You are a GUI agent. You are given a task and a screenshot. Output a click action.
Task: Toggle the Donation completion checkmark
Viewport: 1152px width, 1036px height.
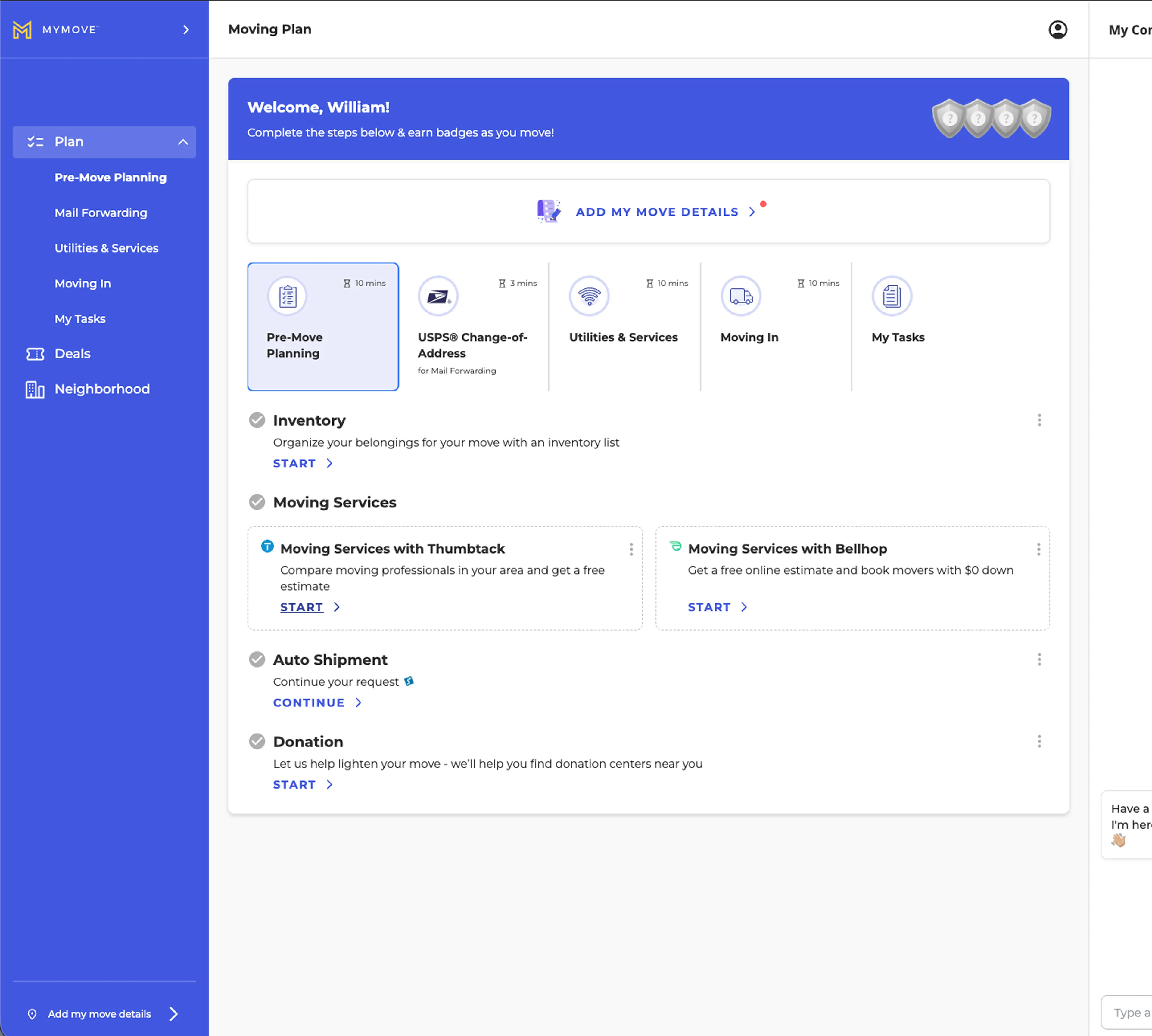click(x=257, y=741)
